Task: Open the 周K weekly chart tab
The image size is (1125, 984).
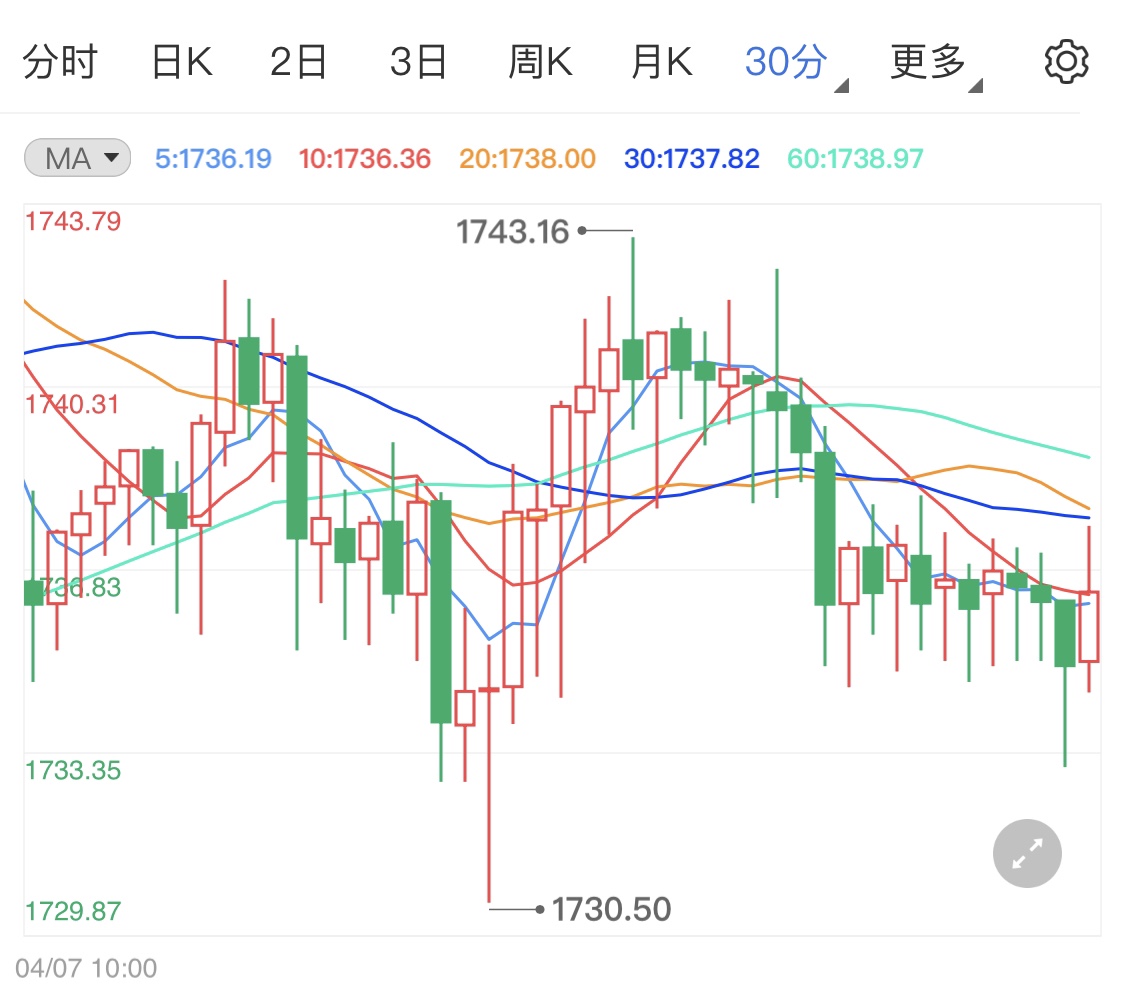Action: (540, 62)
